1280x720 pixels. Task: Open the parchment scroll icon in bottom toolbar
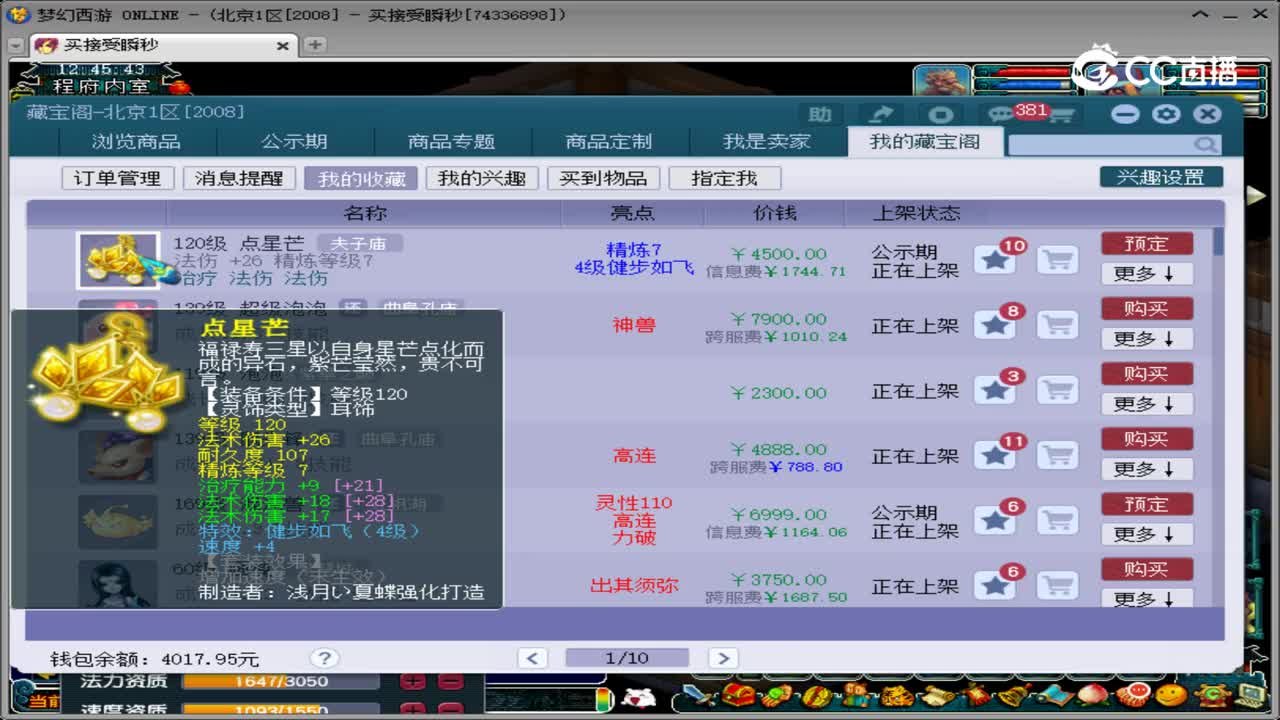(x=936, y=695)
